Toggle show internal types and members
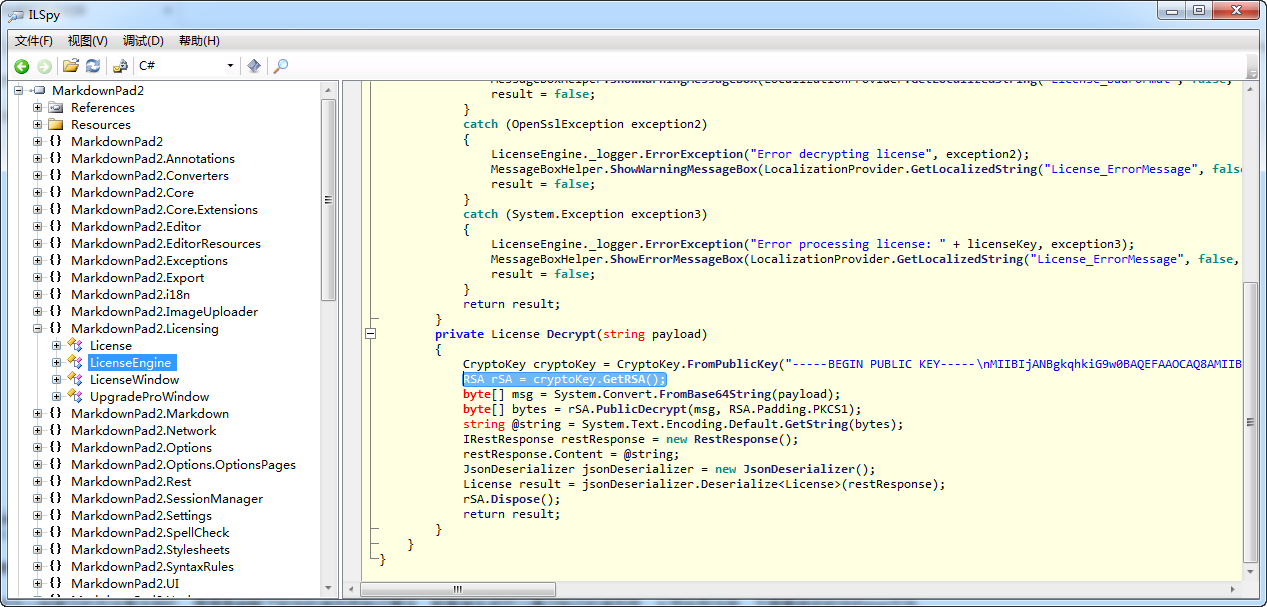The height and width of the screenshot is (607, 1267). click(x=119, y=66)
